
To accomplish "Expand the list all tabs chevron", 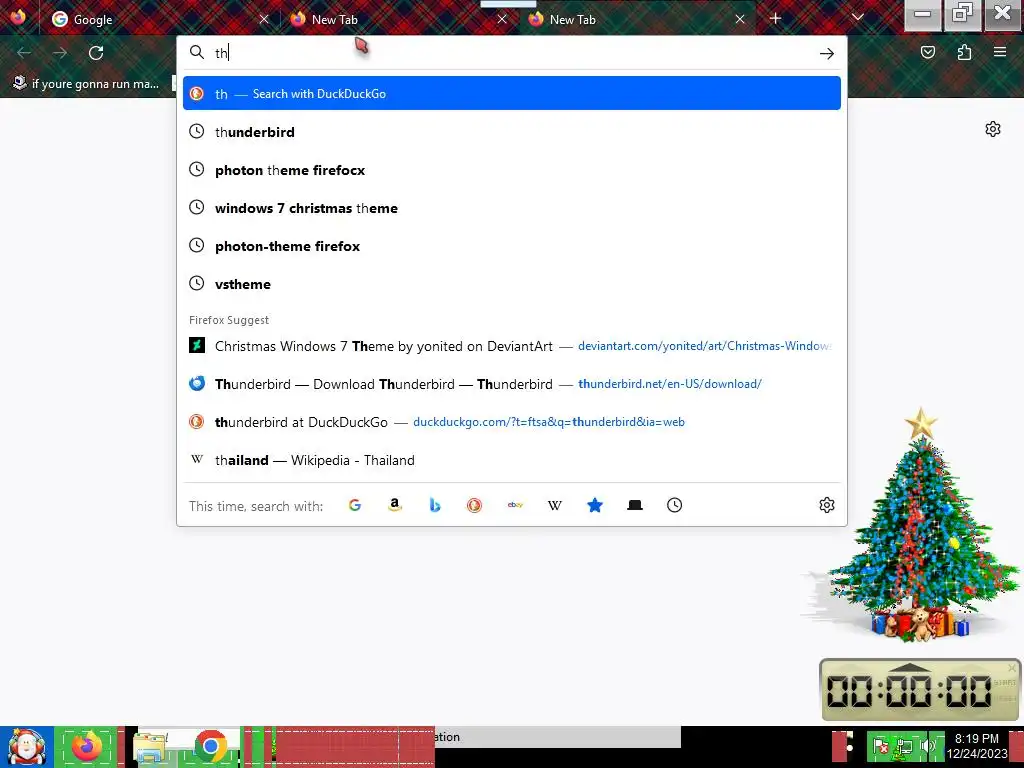I will click(x=857, y=18).
